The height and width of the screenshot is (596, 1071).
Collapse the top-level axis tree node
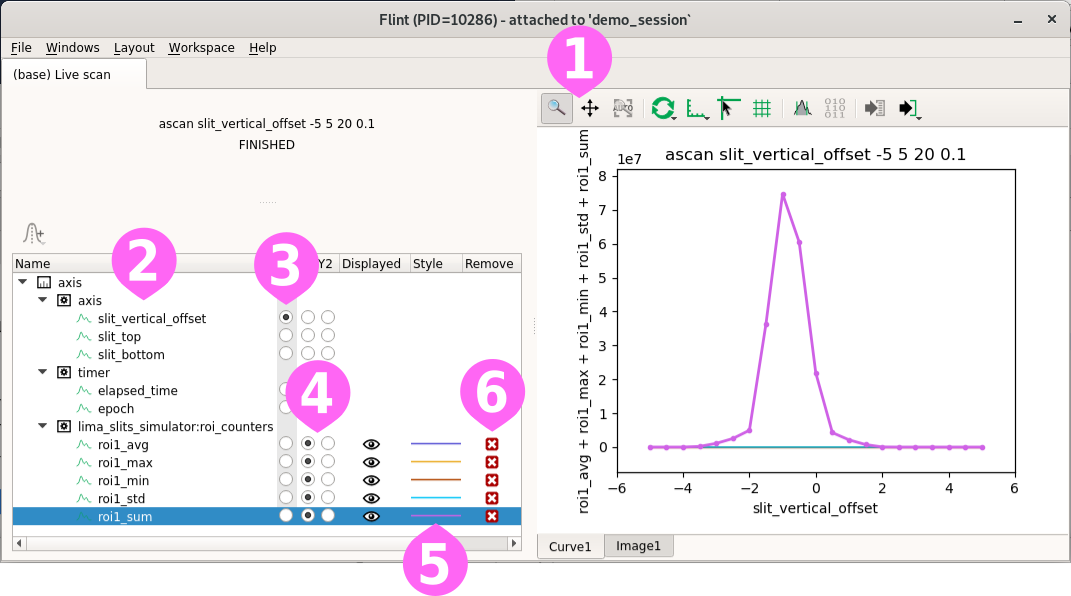pos(23,281)
